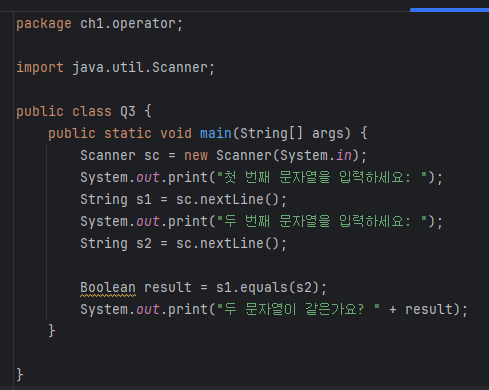Click the variable sc in the Scanner declaration
489x390 pixels.
[x=152, y=155]
